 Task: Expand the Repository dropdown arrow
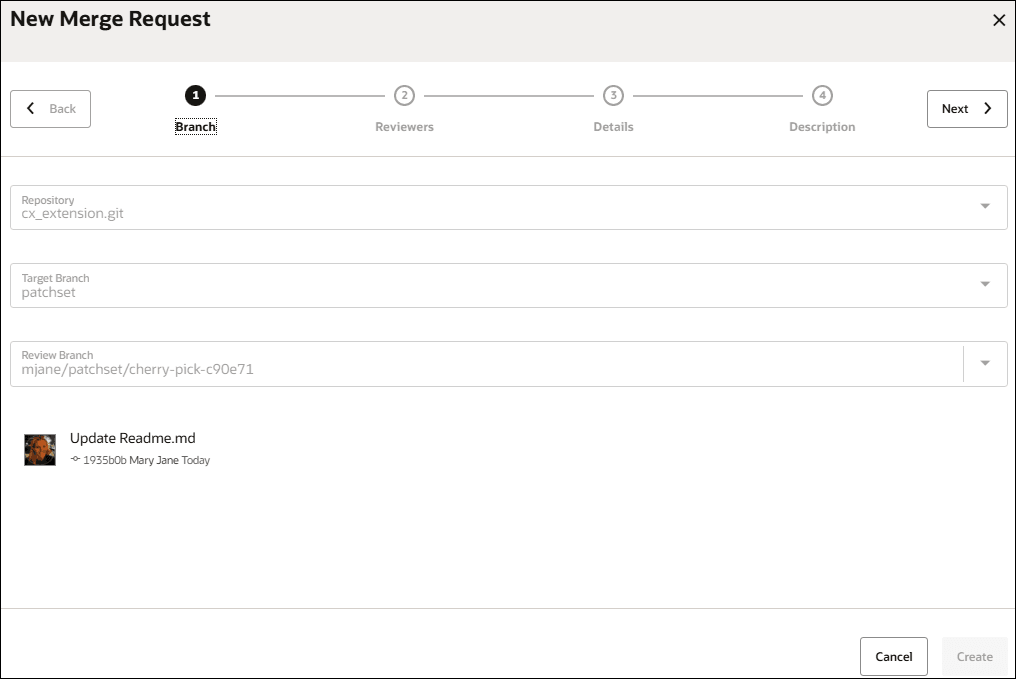click(x=985, y=206)
